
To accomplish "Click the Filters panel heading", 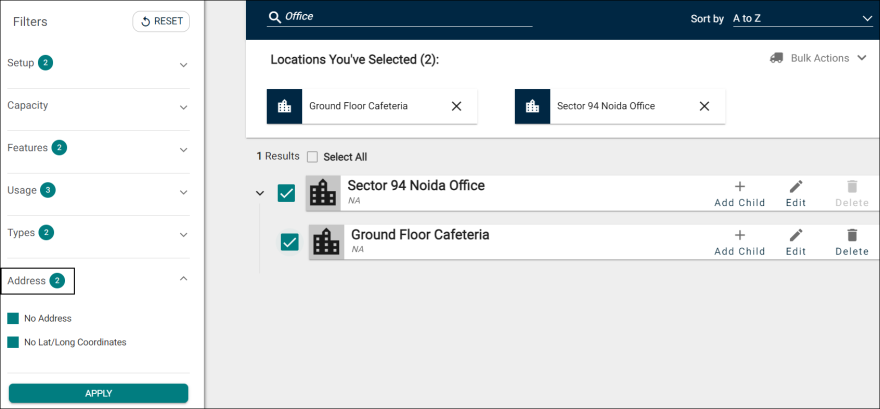I will click(30, 22).
